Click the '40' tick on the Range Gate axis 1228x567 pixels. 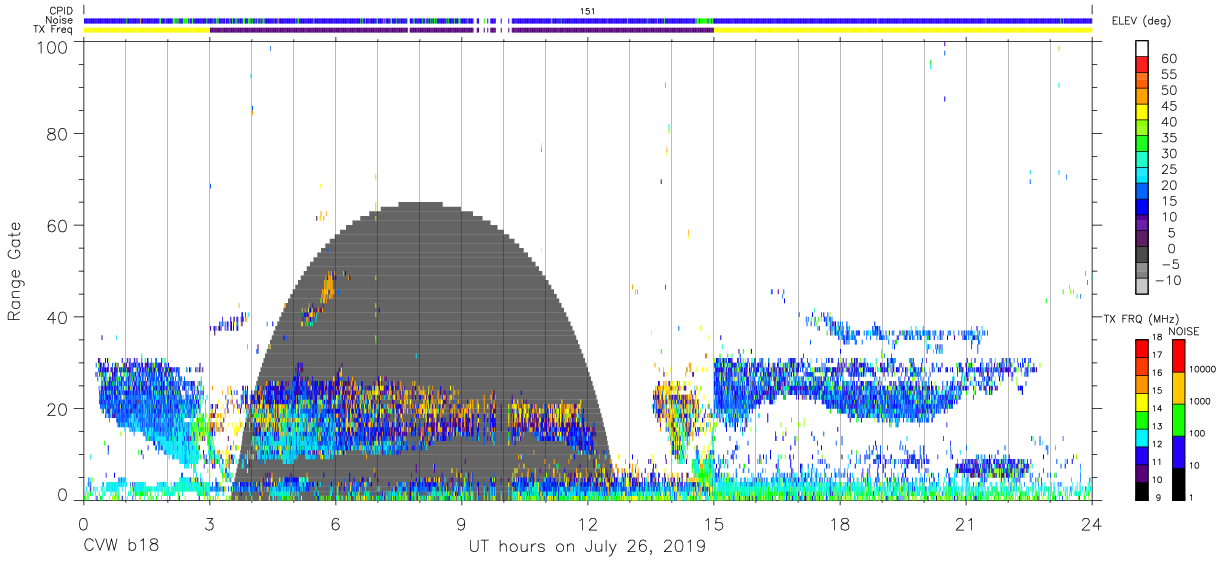[x=56, y=317]
